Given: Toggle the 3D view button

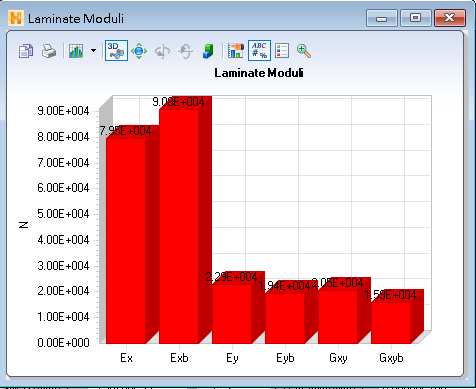Looking at the screenshot, I should pos(116,51).
